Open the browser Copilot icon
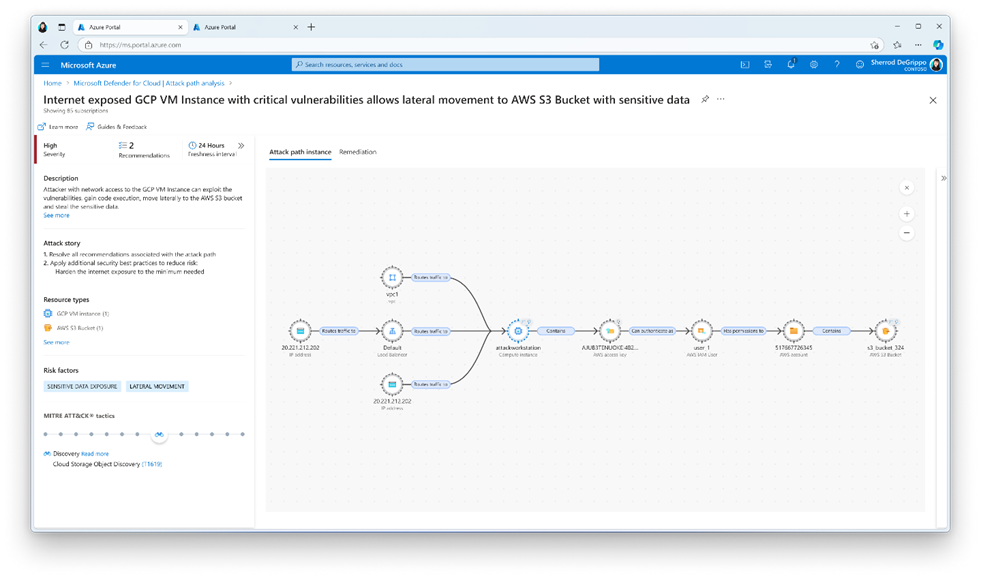The image size is (981, 578). 938,45
